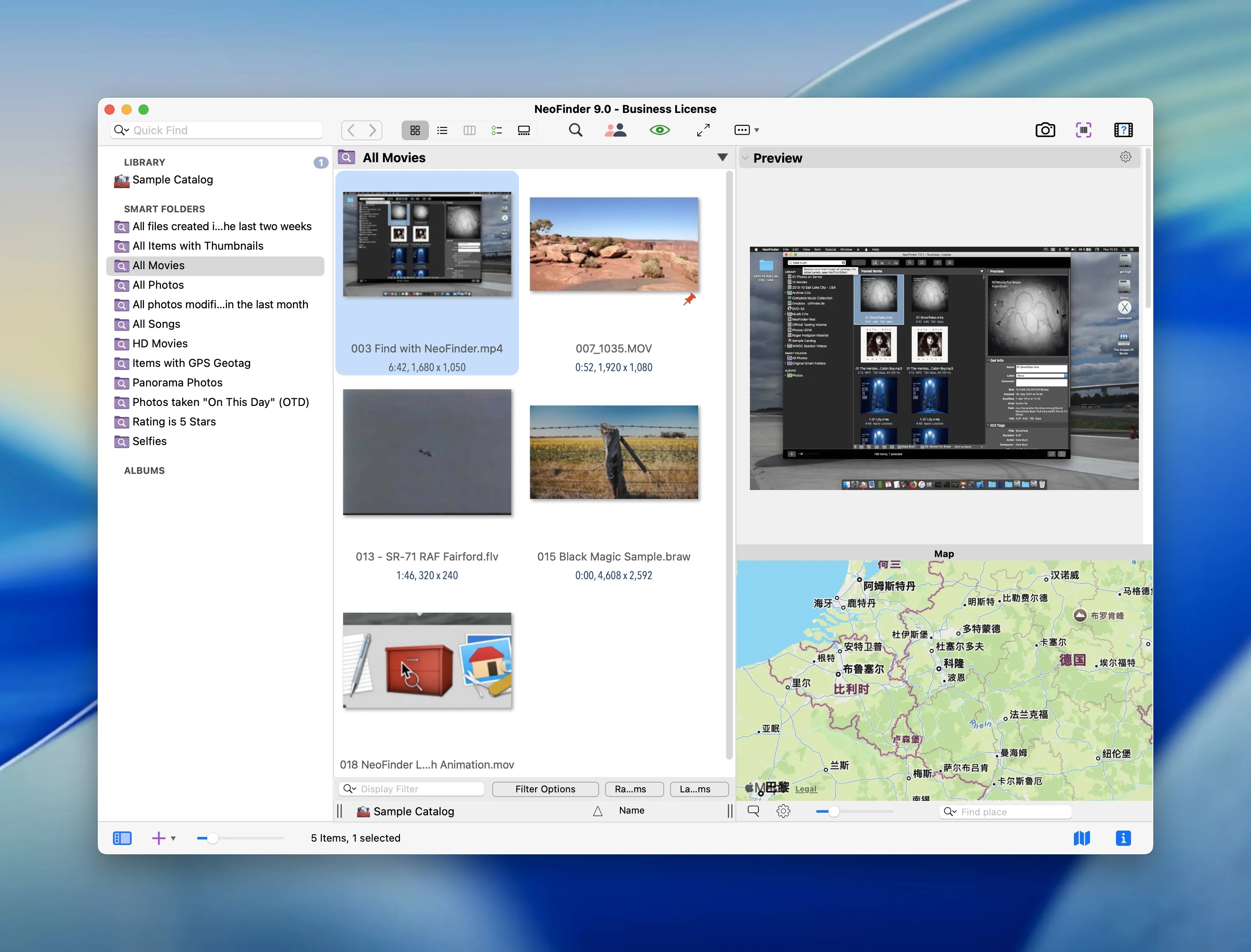
Task: Click the barcode scanner icon
Action: click(1083, 130)
